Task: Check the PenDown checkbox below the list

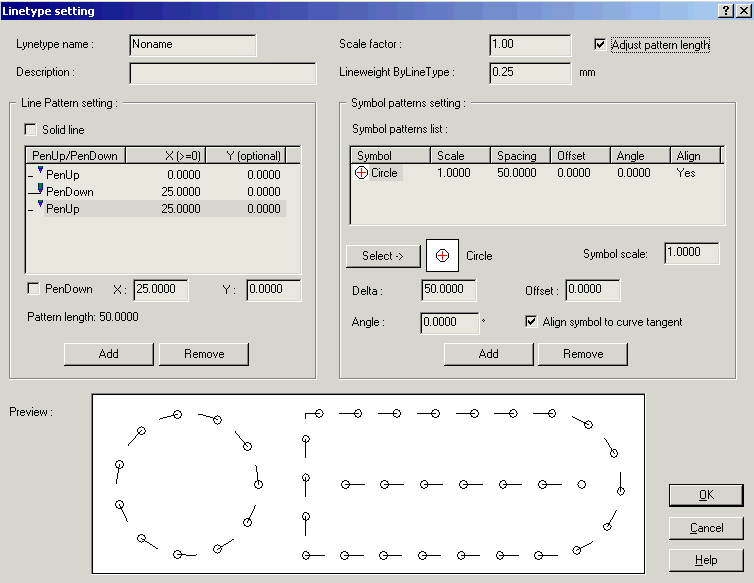Action: (x=33, y=288)
